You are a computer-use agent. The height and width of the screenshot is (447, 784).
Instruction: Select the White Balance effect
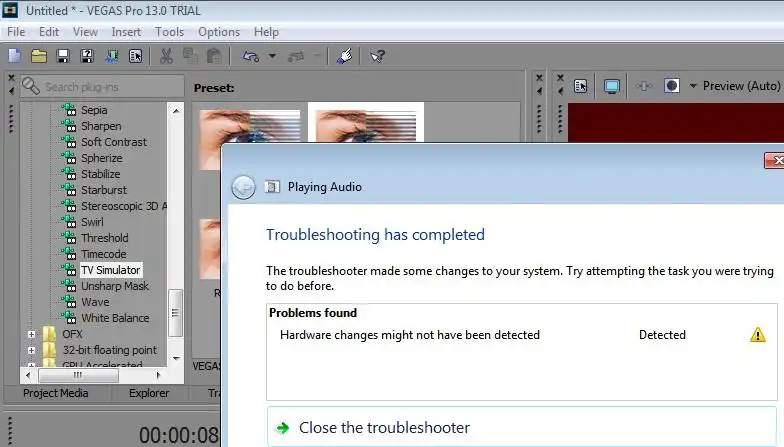(116, 318)
